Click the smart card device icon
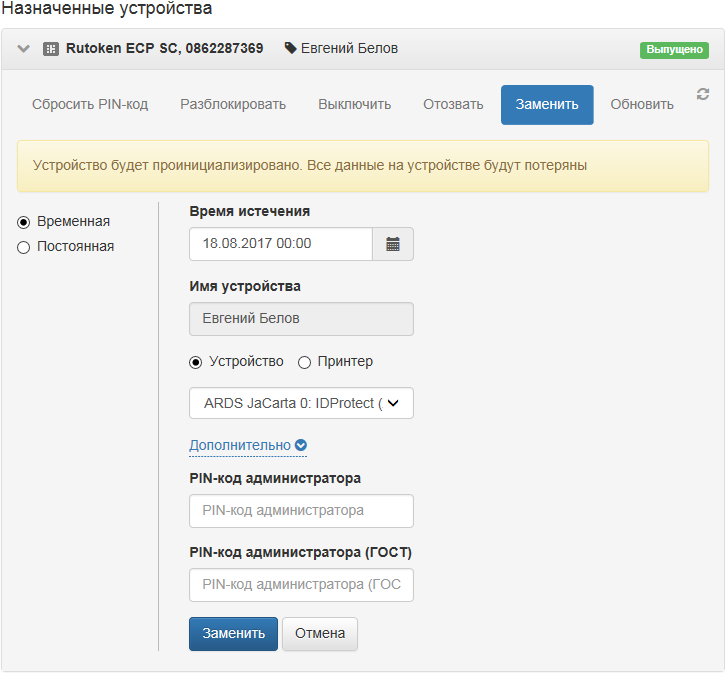 [51, 48]
